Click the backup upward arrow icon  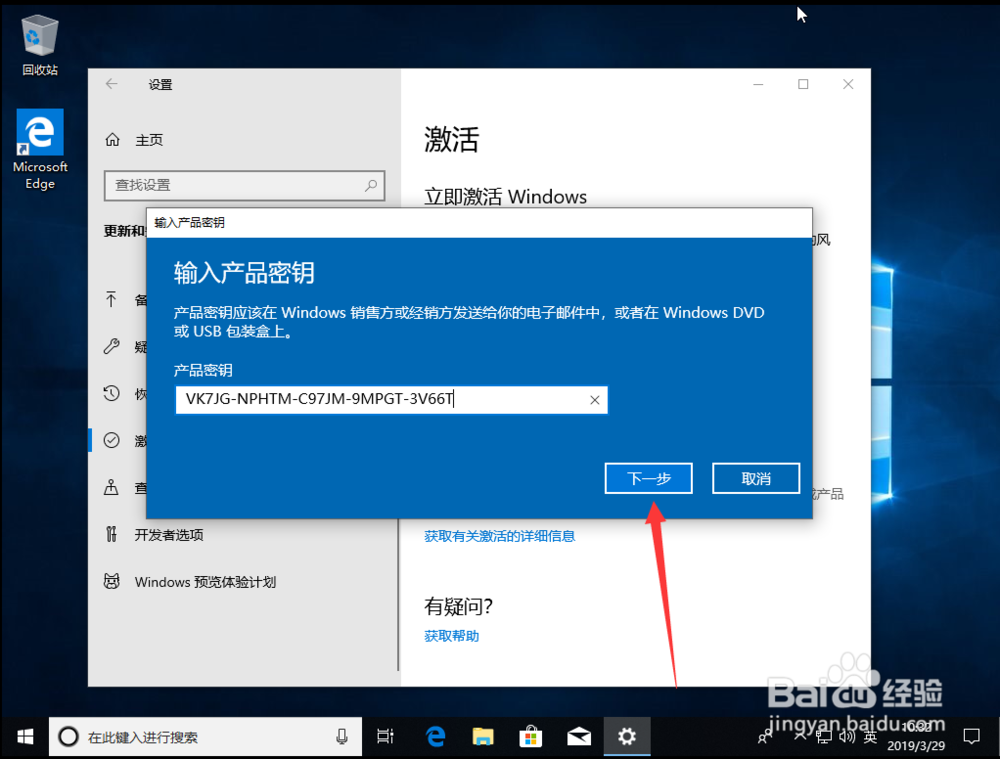point(112,299)
